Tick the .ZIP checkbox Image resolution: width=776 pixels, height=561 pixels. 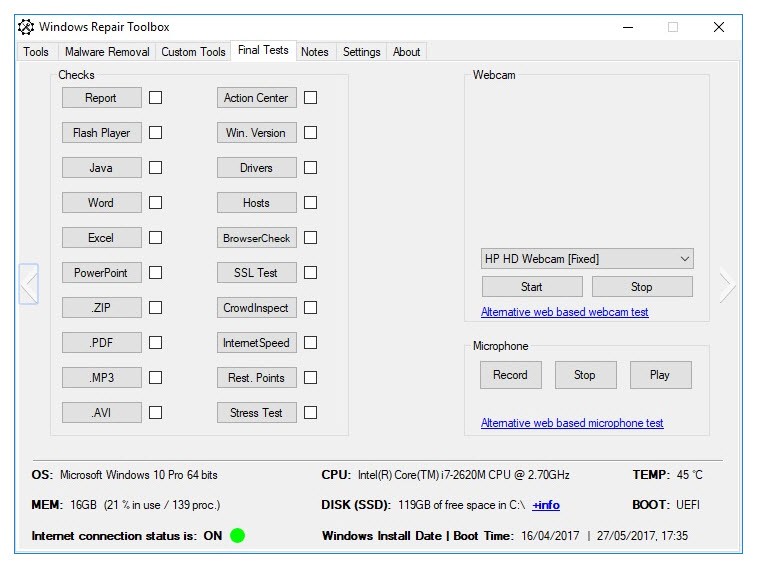[x=155, y=308]
